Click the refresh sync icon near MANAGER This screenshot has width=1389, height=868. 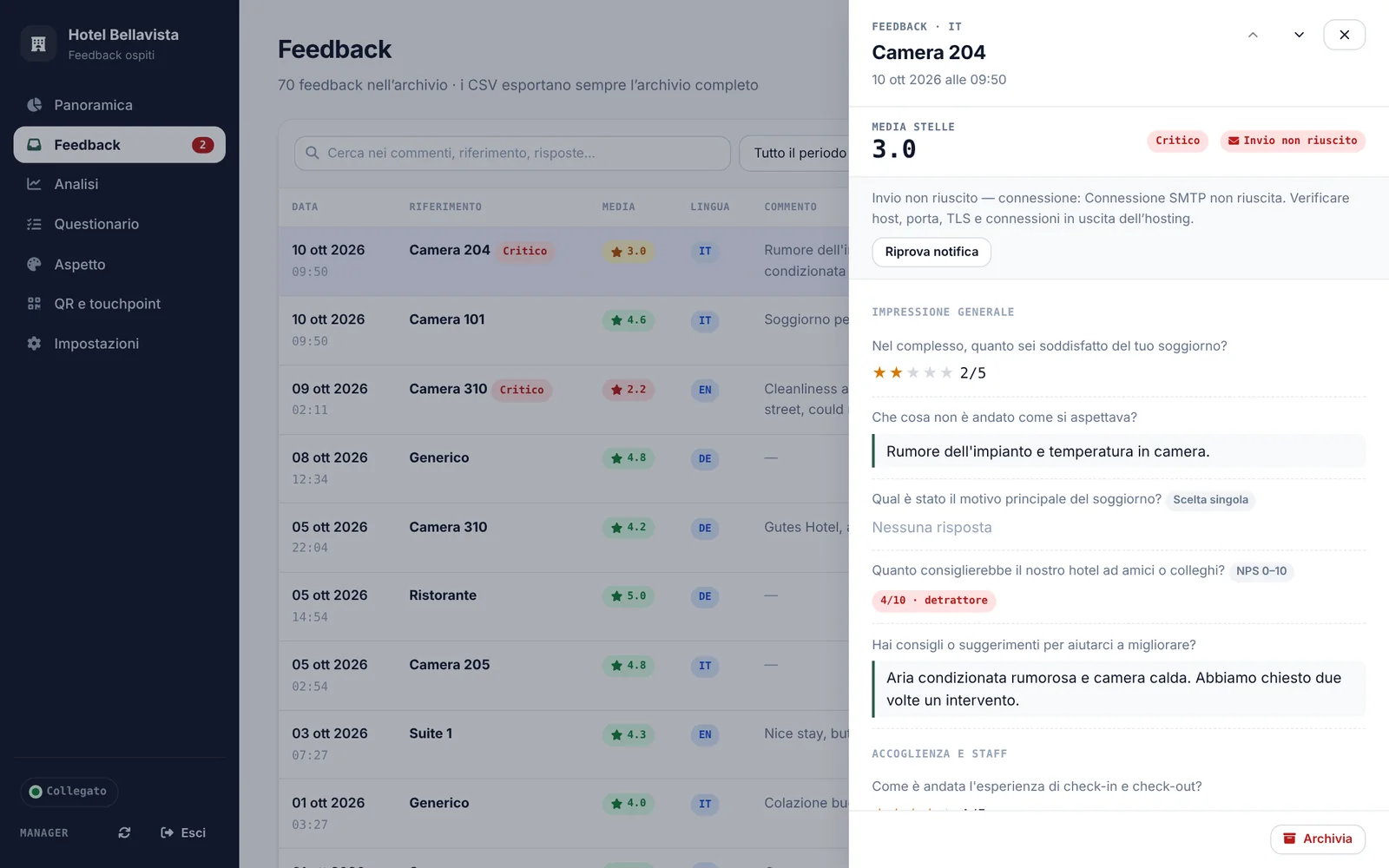(x=124, y=832)
